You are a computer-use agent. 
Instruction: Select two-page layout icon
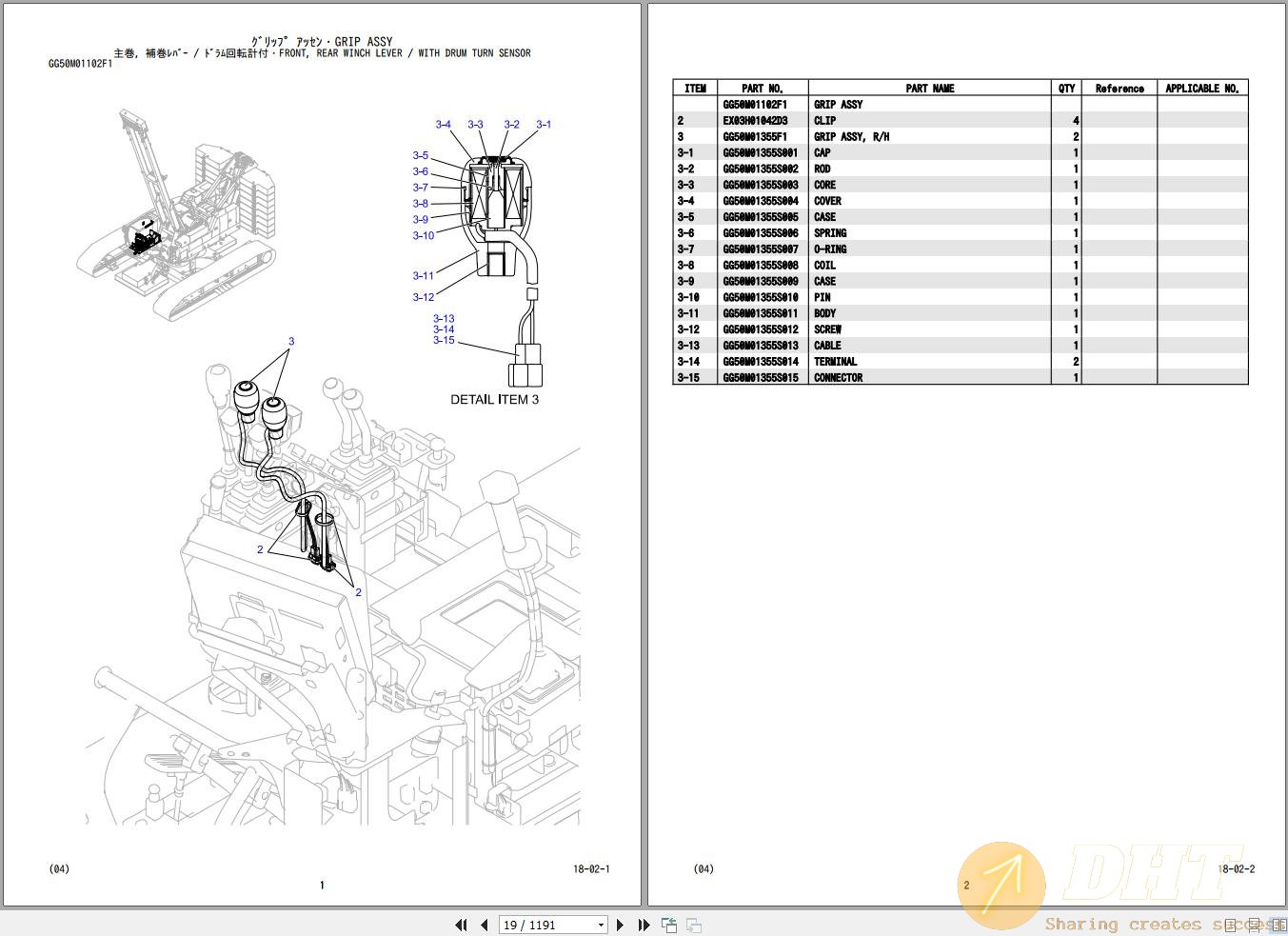[1278, 925]
